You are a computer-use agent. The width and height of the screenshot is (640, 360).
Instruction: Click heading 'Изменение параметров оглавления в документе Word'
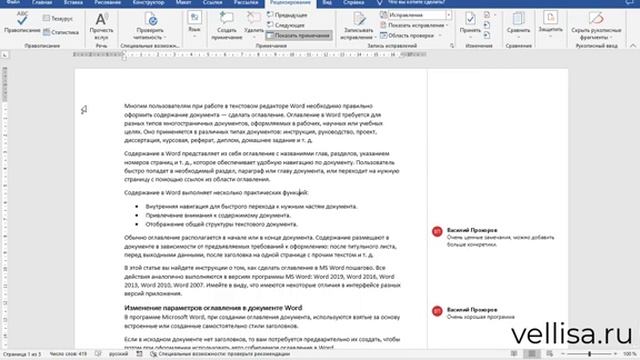click(213, 308)
